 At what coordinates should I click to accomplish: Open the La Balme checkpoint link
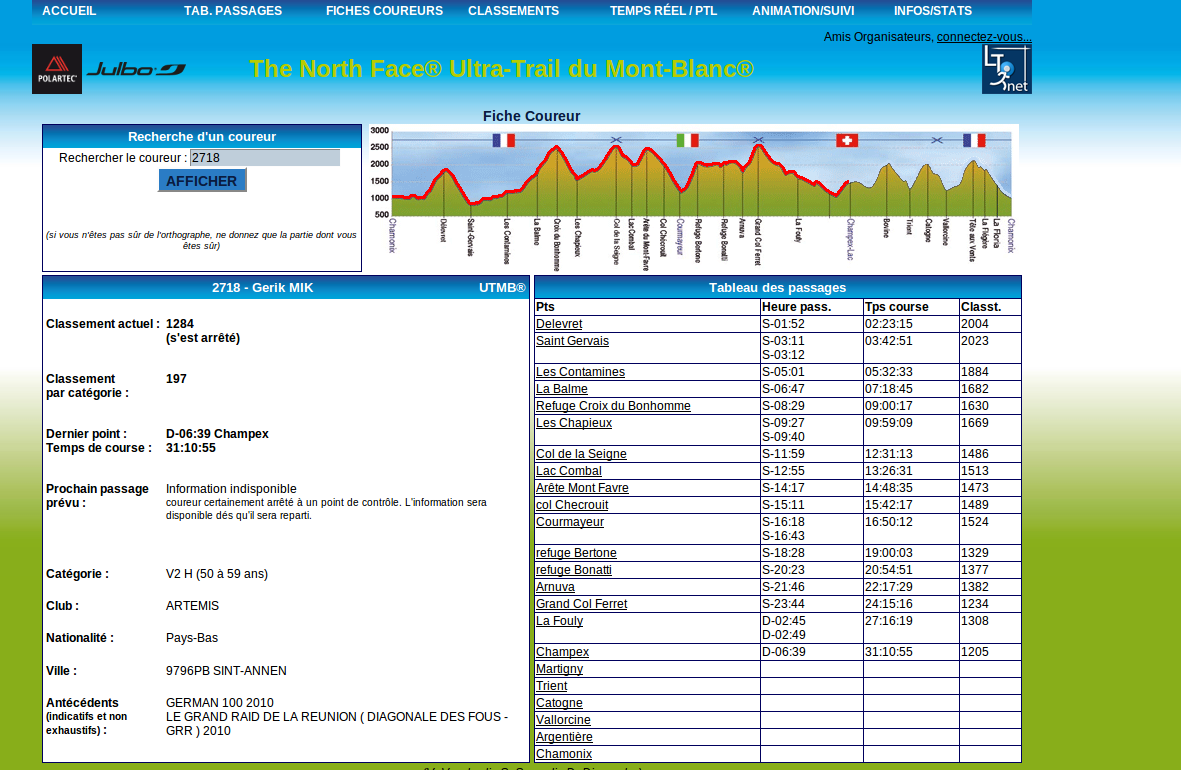(x=562, y=389)
